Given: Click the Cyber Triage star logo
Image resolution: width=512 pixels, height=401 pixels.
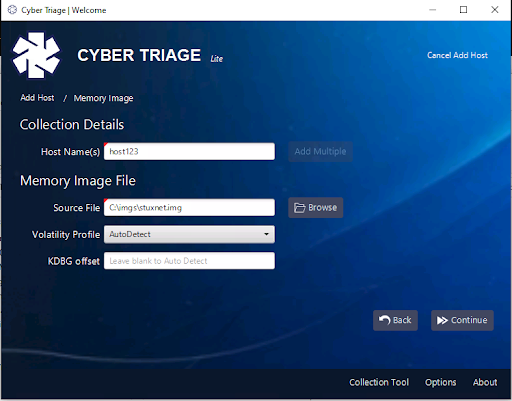Looking at the screenshot, I should coord(36,55).
